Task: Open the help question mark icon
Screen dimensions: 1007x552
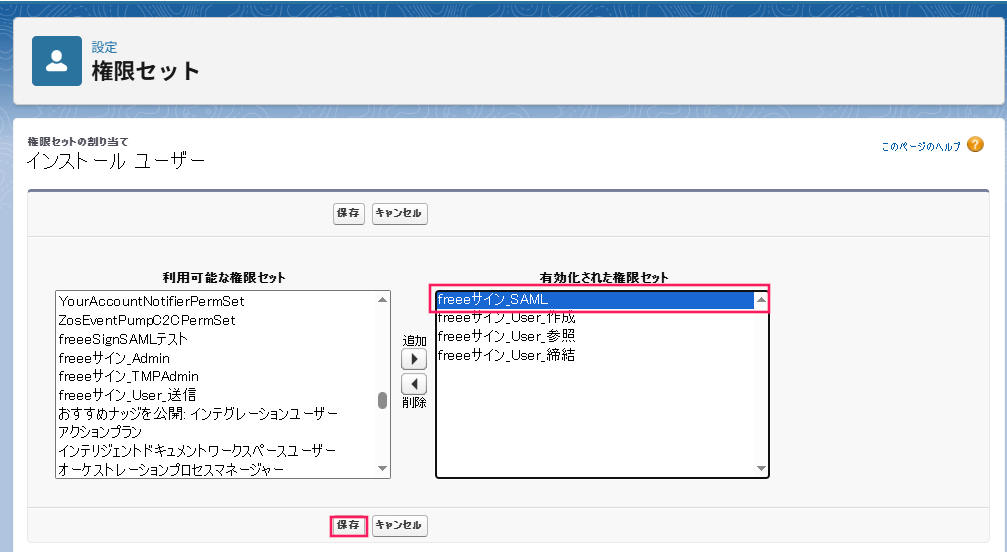Action: (x=975, y=145)
